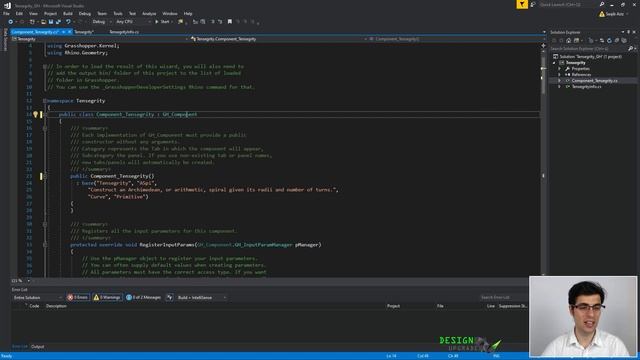Click the Refresh icon in Solution Explorer
640x360 pixels.
click(609, 40)
